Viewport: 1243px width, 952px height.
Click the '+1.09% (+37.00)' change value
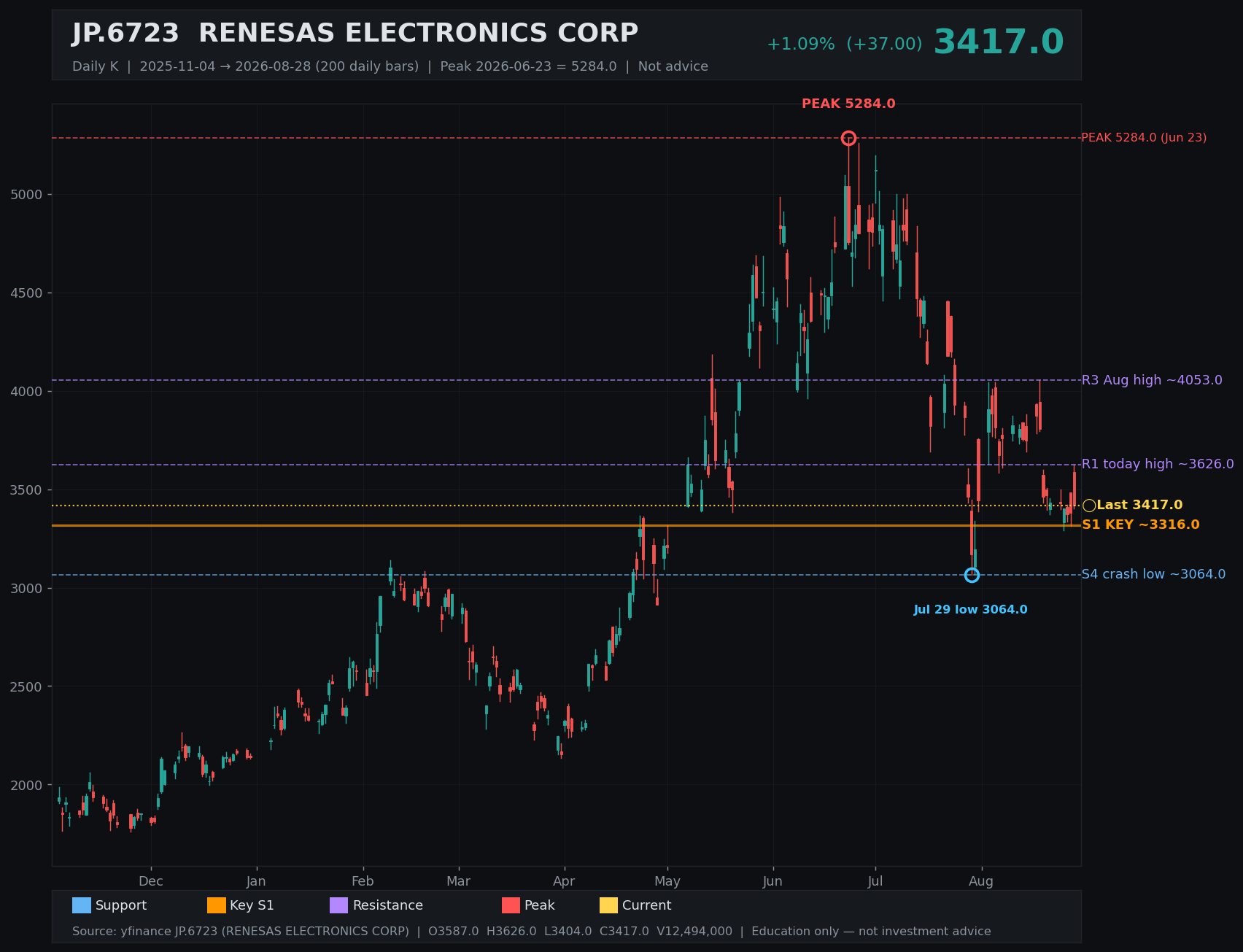pyautogui.click(x=844, y=44)
